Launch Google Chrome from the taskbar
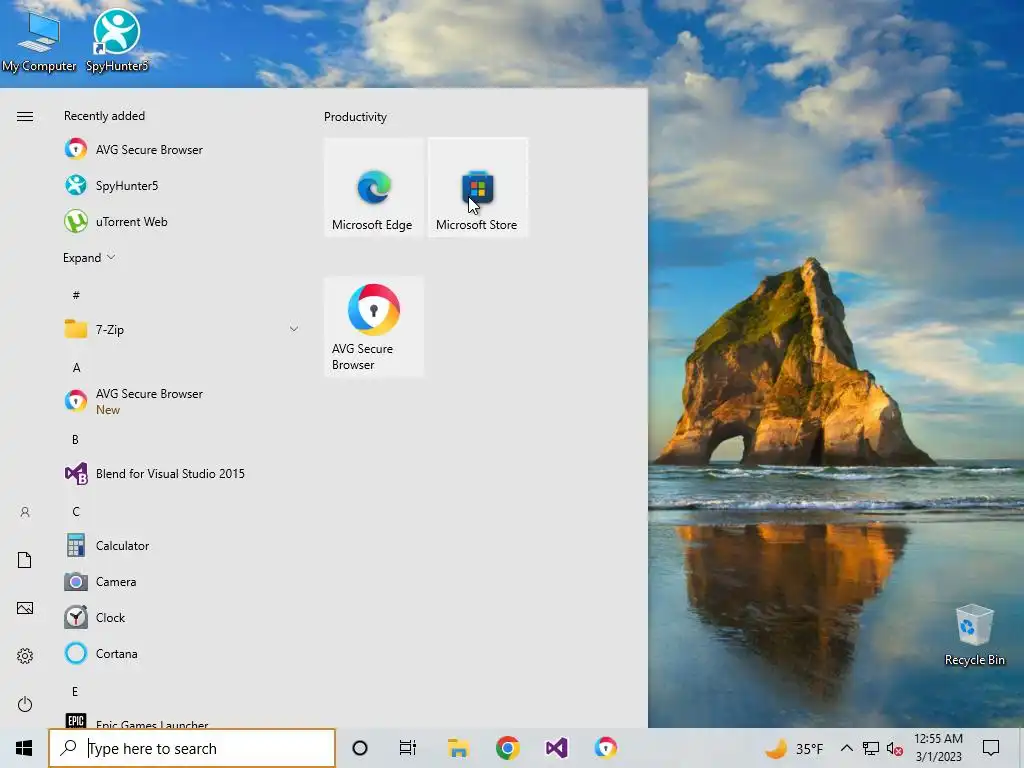Viewport: 1024px width, 768px height. point(507,748)
